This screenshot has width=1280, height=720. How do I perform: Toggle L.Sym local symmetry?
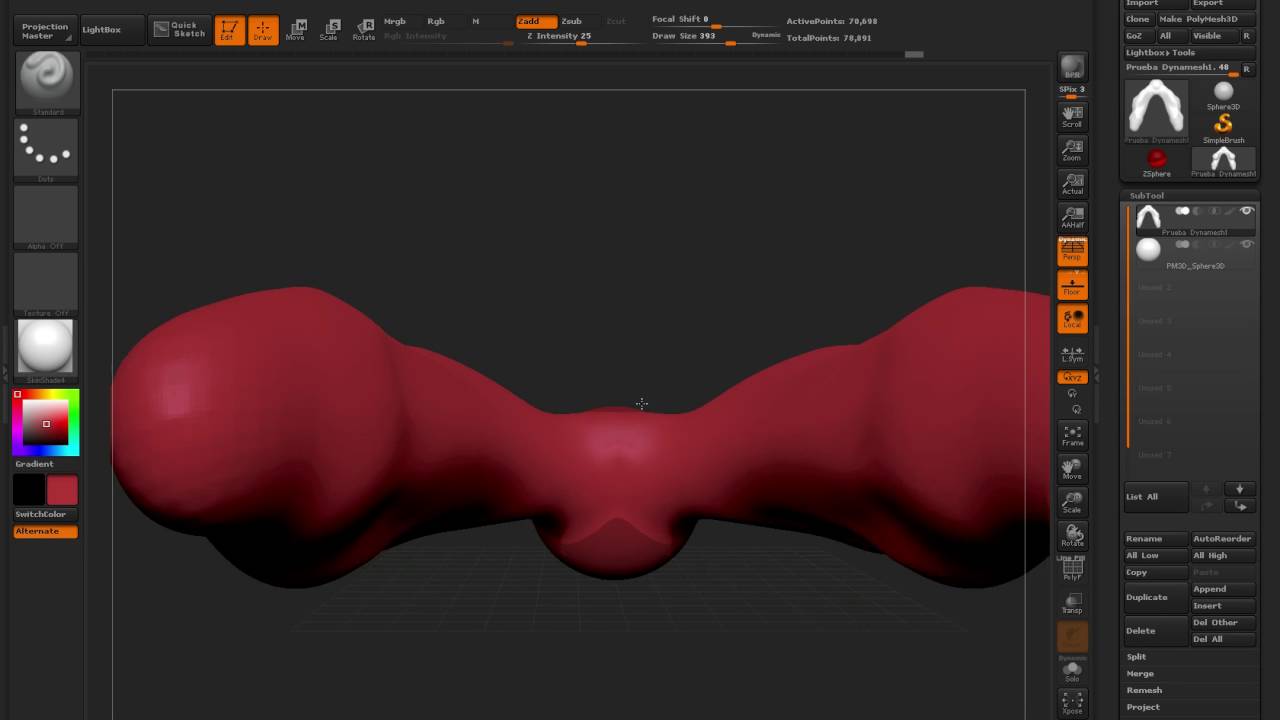pos(1072,354)
